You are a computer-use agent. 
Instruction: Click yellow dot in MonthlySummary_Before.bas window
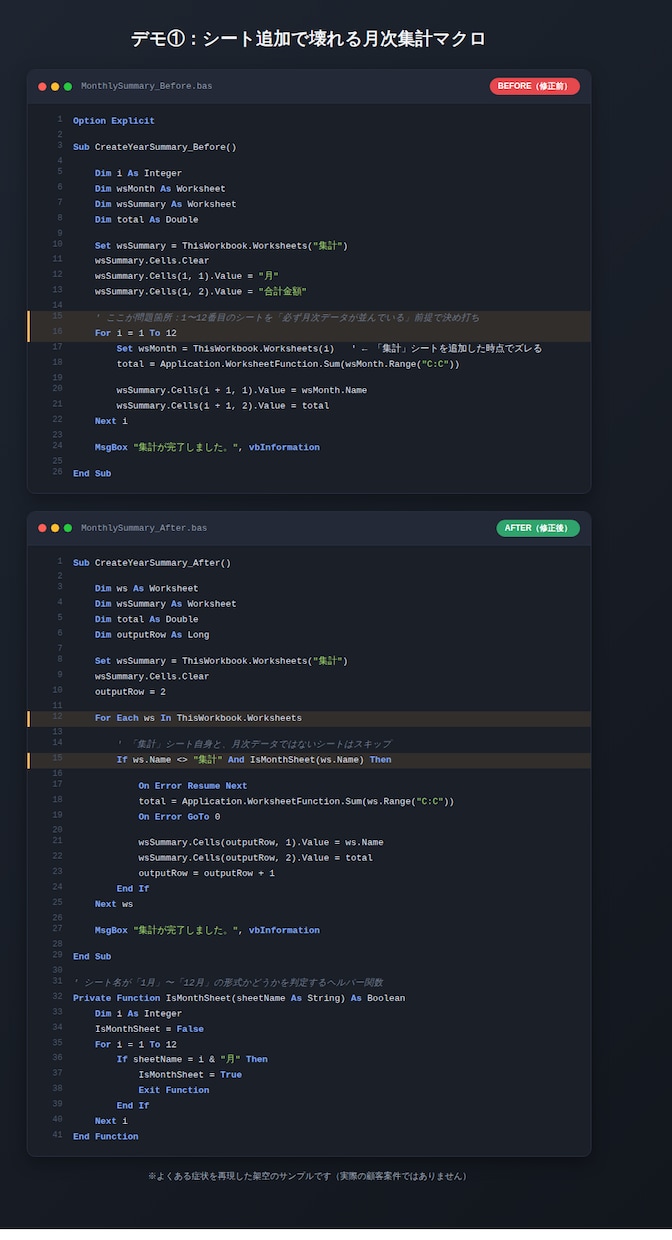pos(55,87)
